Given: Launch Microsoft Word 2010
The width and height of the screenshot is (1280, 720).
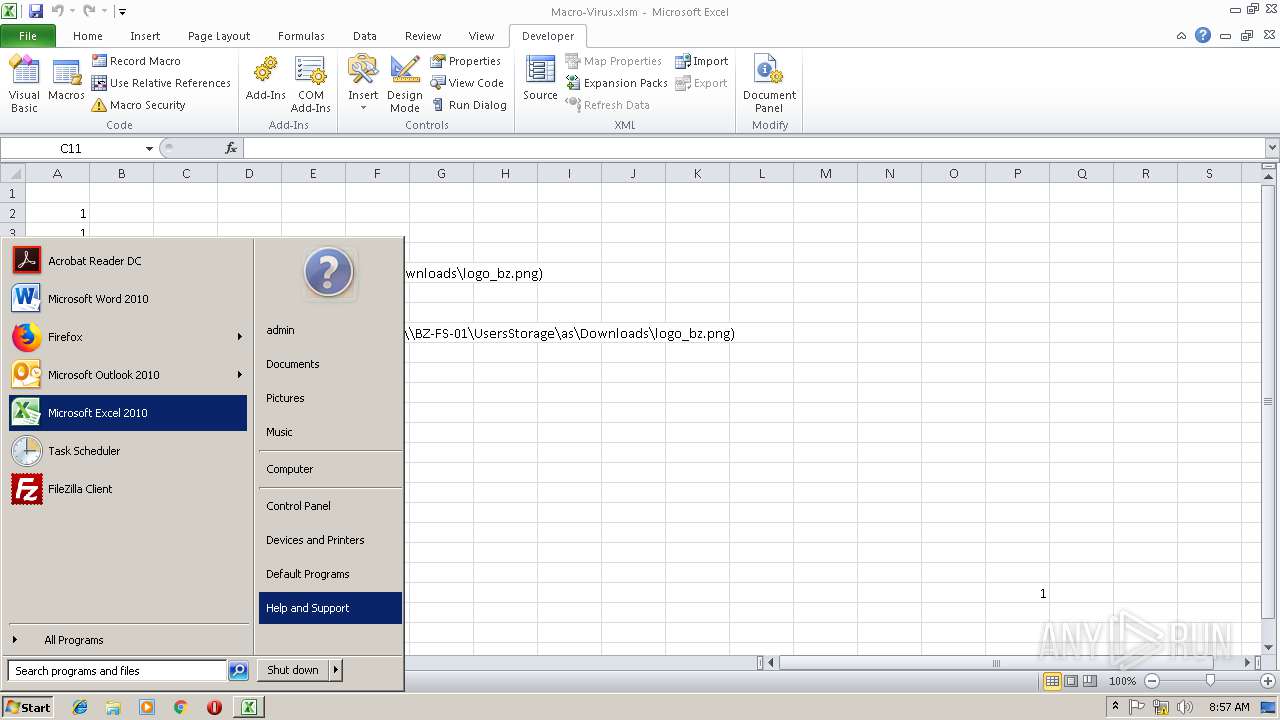Looking at the screenshot, I should coord(128,299).
